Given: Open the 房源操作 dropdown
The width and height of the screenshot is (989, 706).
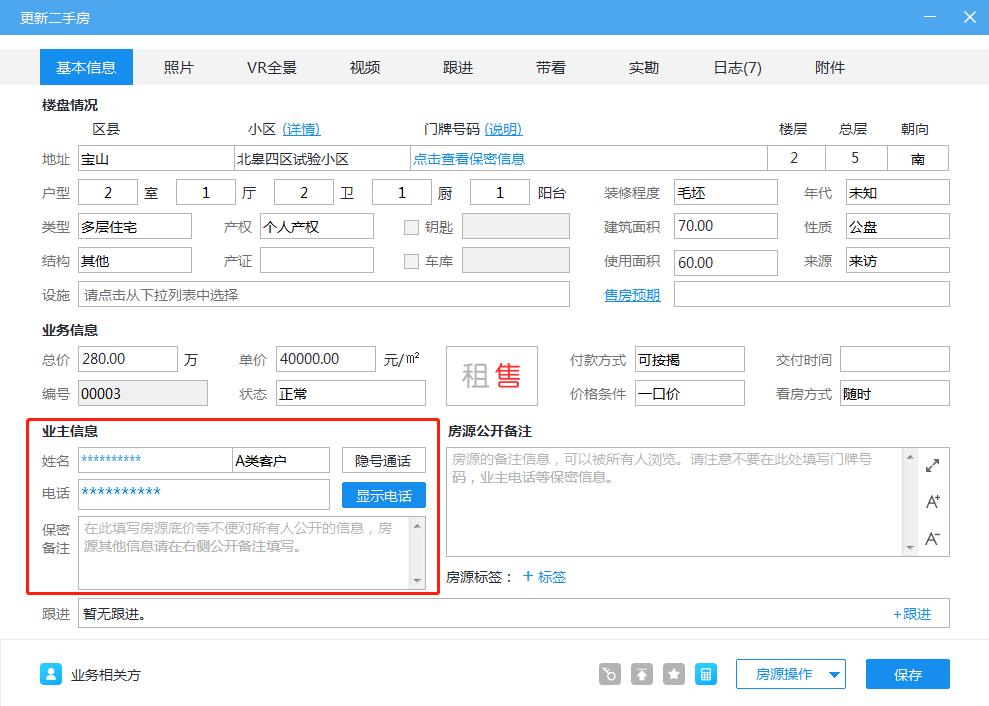Looking at the screenshot, I should coord(790,674).
